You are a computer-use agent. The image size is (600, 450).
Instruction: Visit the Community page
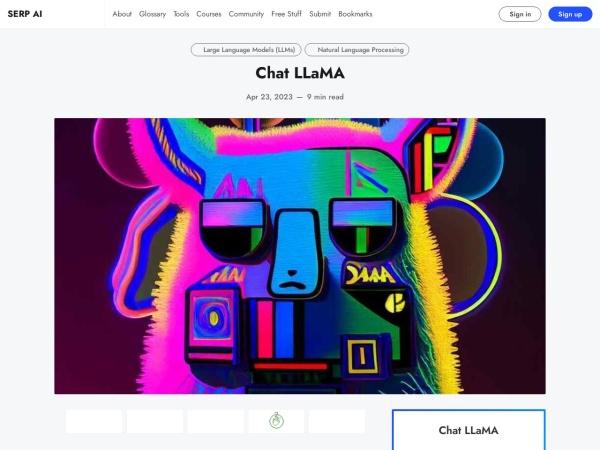tap(246, 14)
